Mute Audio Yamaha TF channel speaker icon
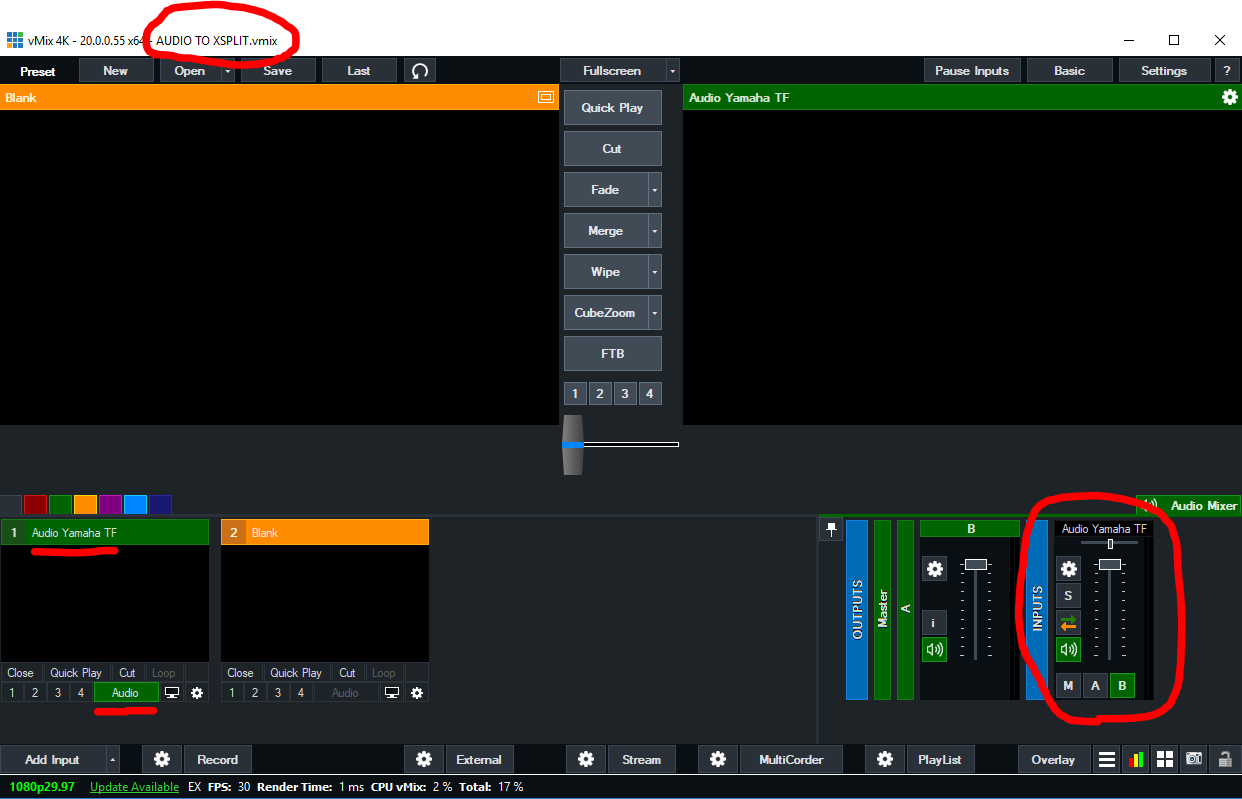This screenshot has height=799, width=1242. [1068, 650]
